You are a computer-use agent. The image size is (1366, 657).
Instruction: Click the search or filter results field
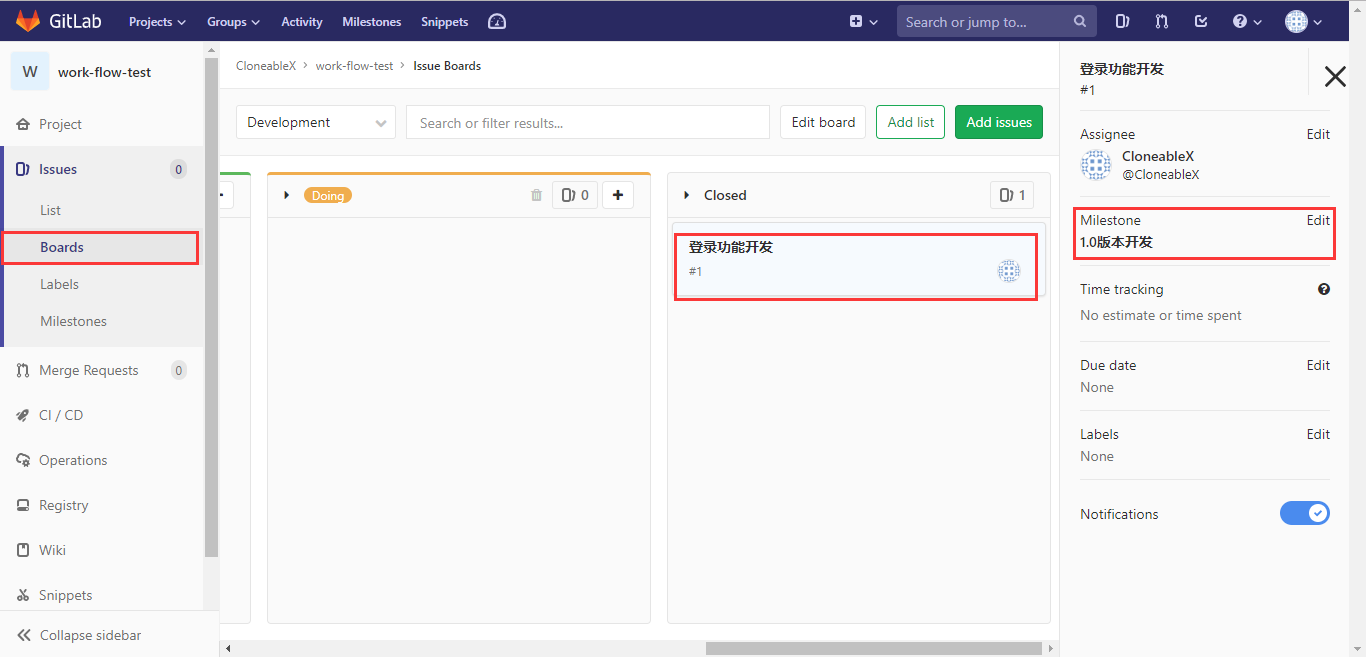tap(587, 121)
